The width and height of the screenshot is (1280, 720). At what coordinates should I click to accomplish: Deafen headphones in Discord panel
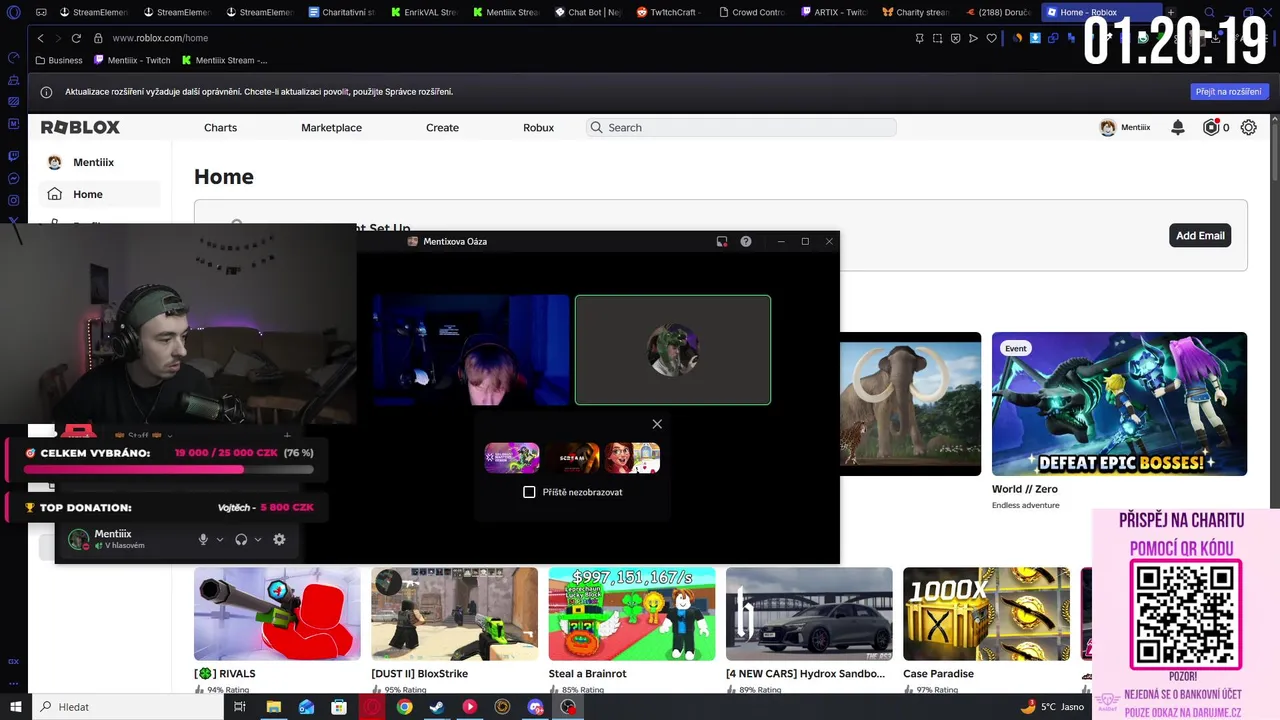(241, 539)
